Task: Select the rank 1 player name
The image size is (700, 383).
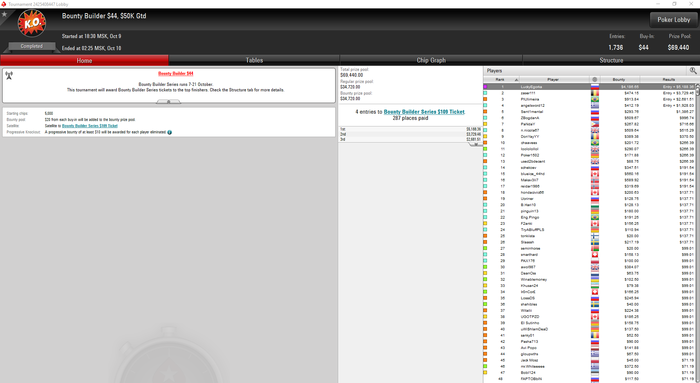Action: pyautogui.click(x=531, y=87)
